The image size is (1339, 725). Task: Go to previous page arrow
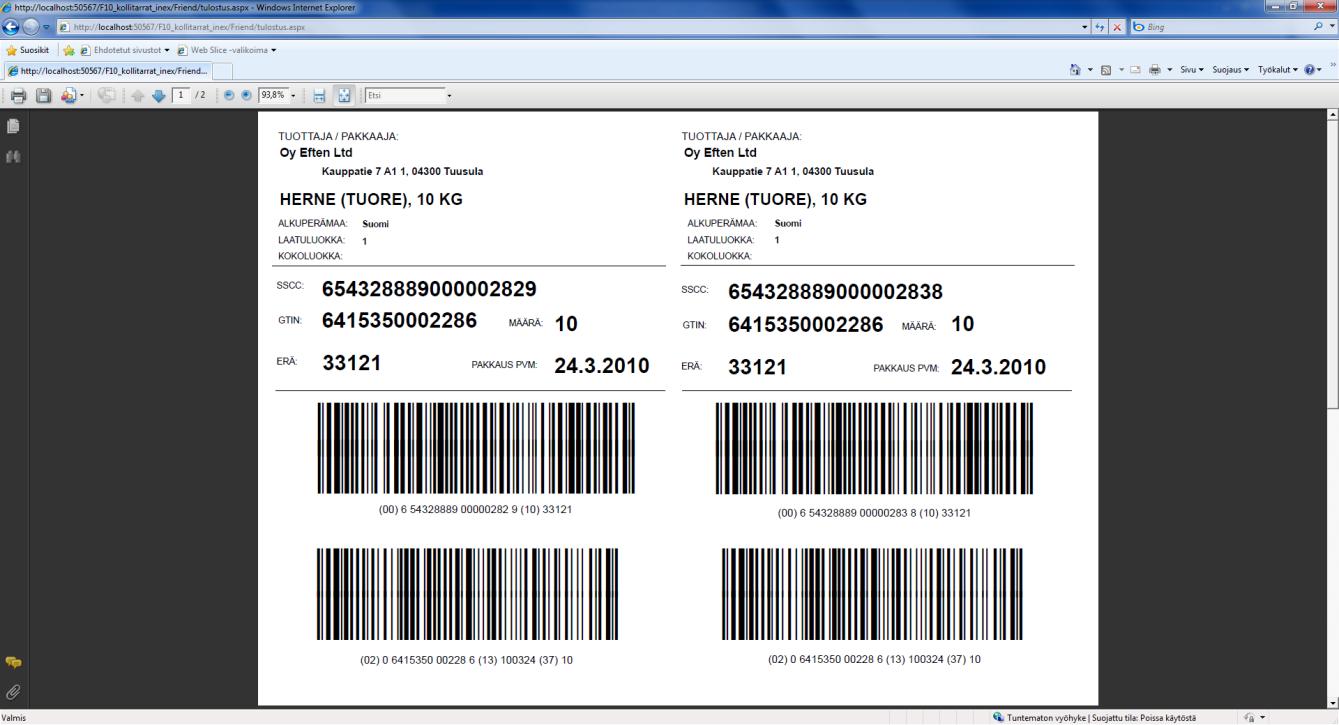coord(139,96)
